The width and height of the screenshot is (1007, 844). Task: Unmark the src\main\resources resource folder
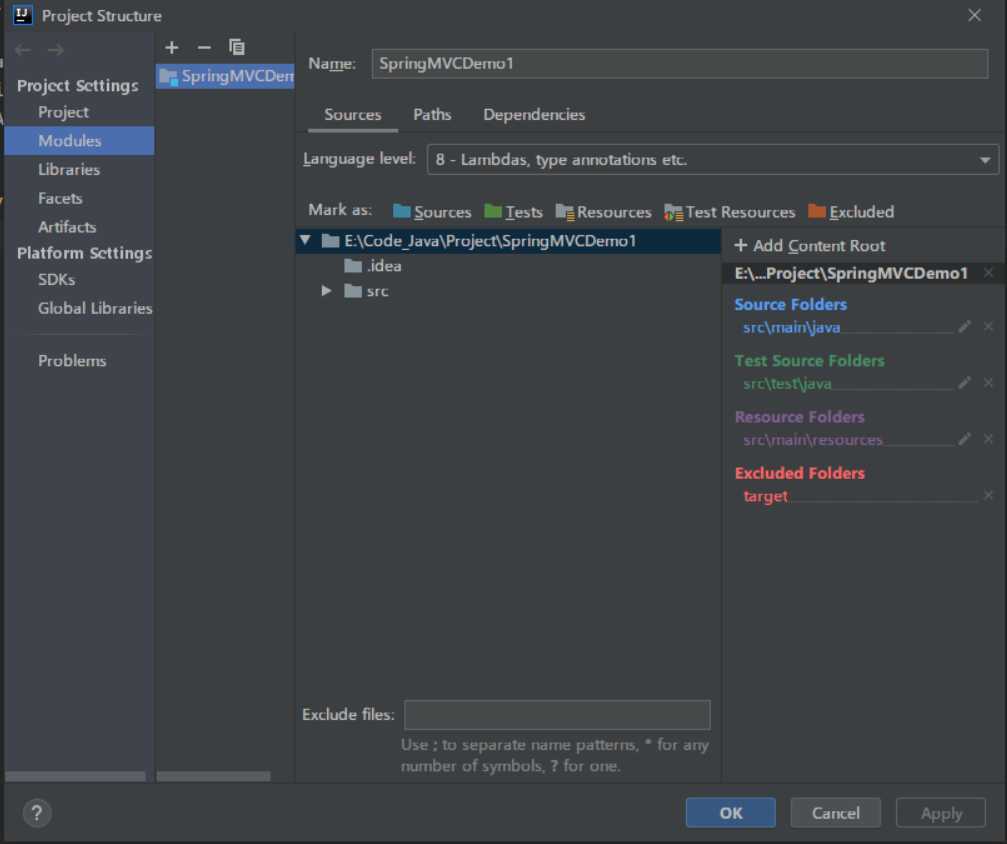(x=988, y=439)
